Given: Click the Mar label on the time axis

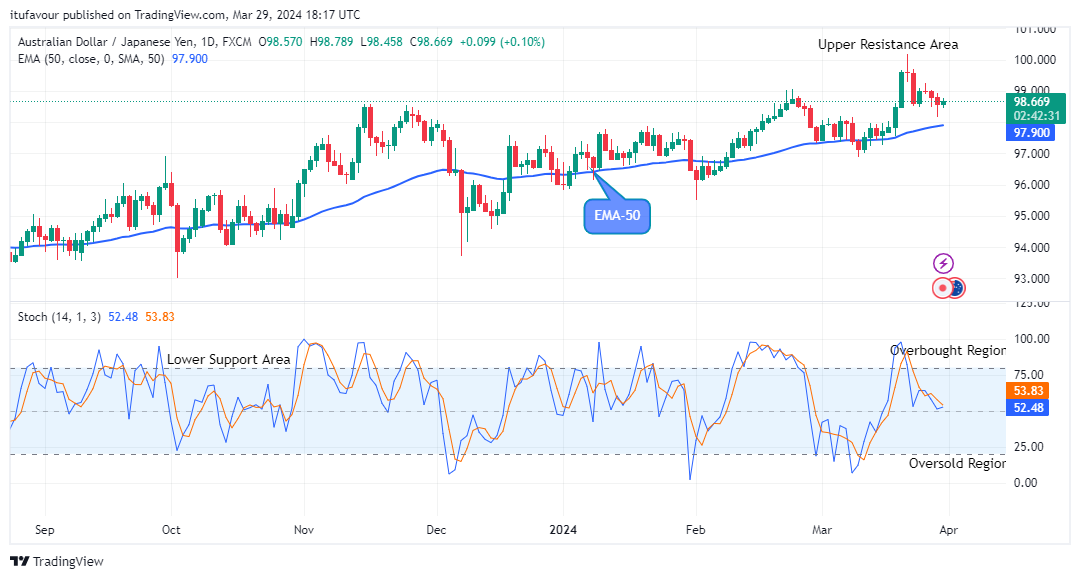Looking at the screenshot, I should point(822,530).
